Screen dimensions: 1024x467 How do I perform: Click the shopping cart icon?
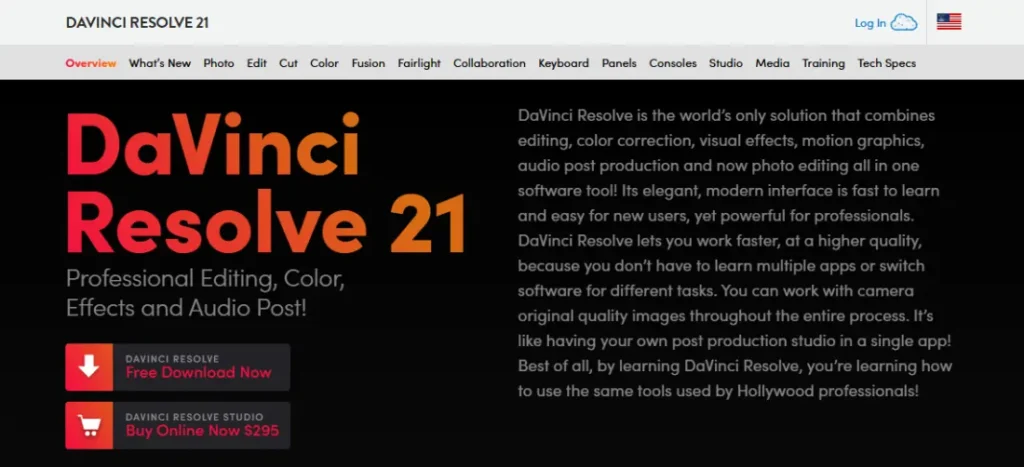coord(89,425)
